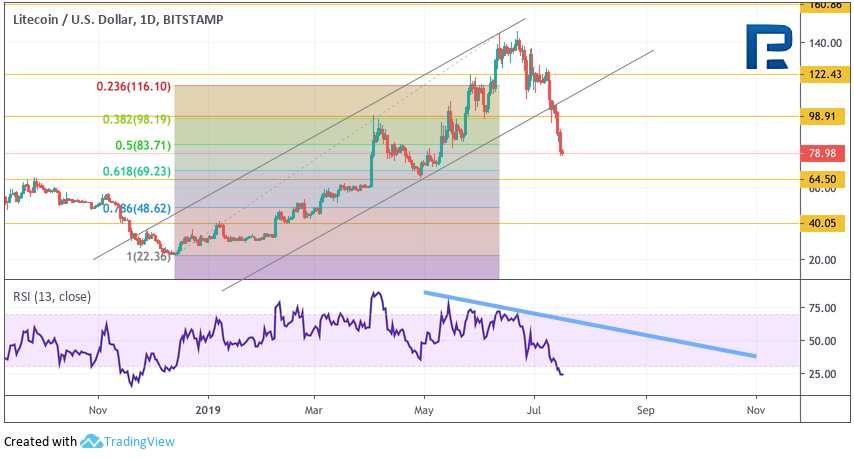Image resolution: width=854 pixels, height=459 pixels.
Task: Select the 64.50 price level tag
Action: tap(826, 179)
